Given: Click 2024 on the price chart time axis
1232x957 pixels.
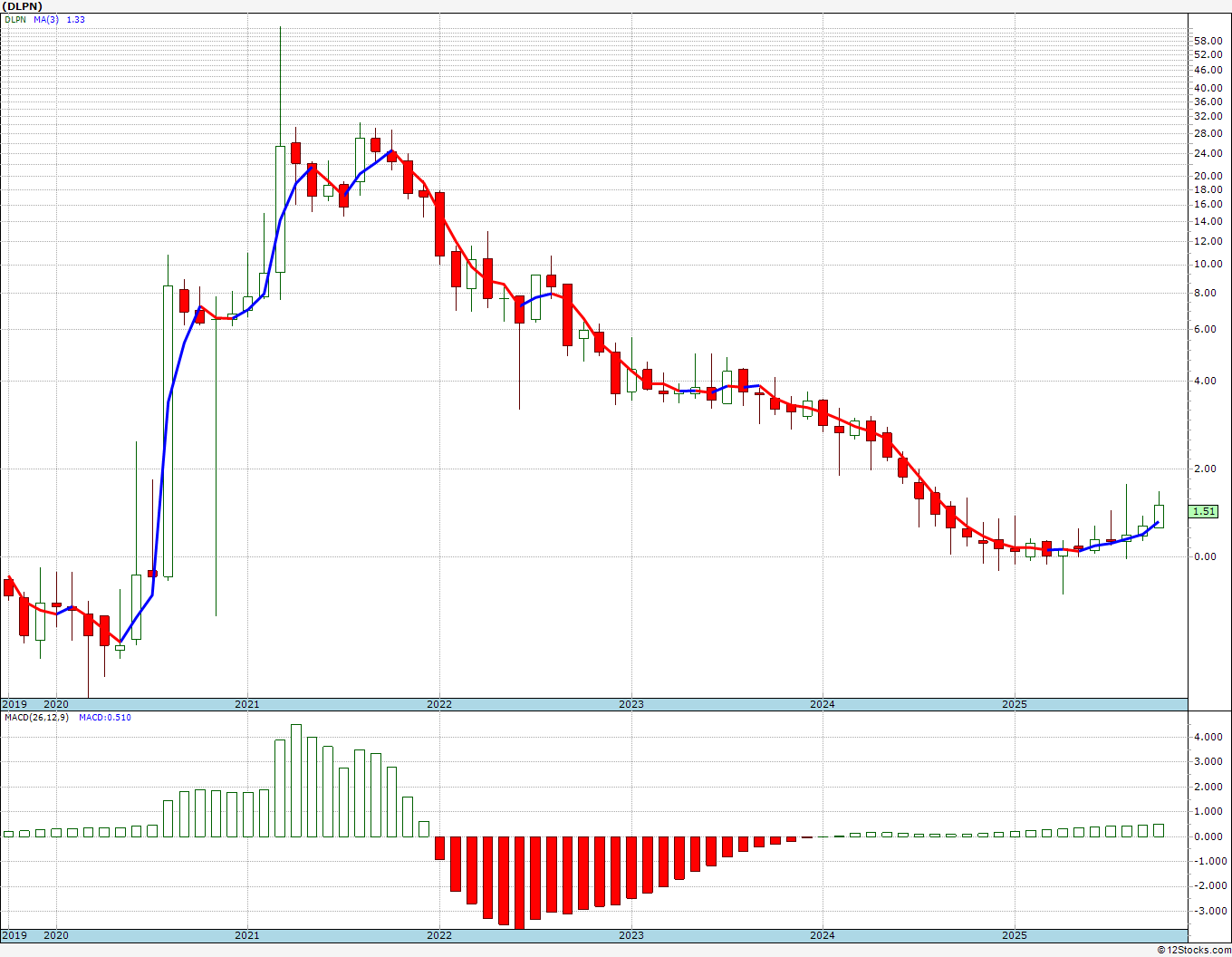Looking at the screenshot, I should tap(823, 704).
